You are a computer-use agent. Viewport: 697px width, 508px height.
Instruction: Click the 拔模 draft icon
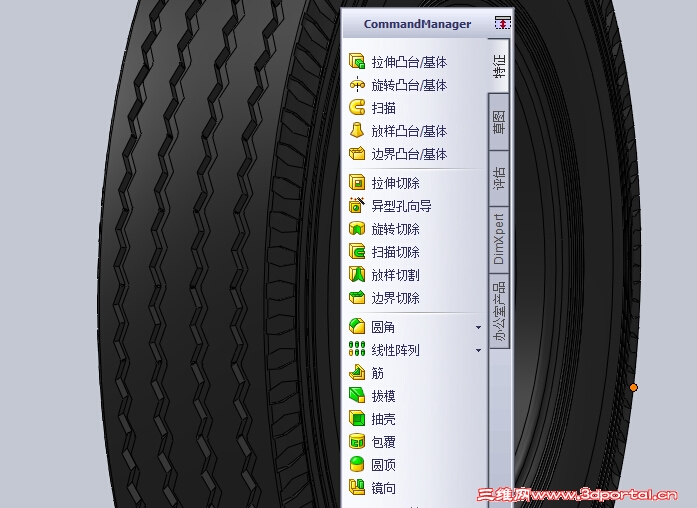click(x=357, y=396)
